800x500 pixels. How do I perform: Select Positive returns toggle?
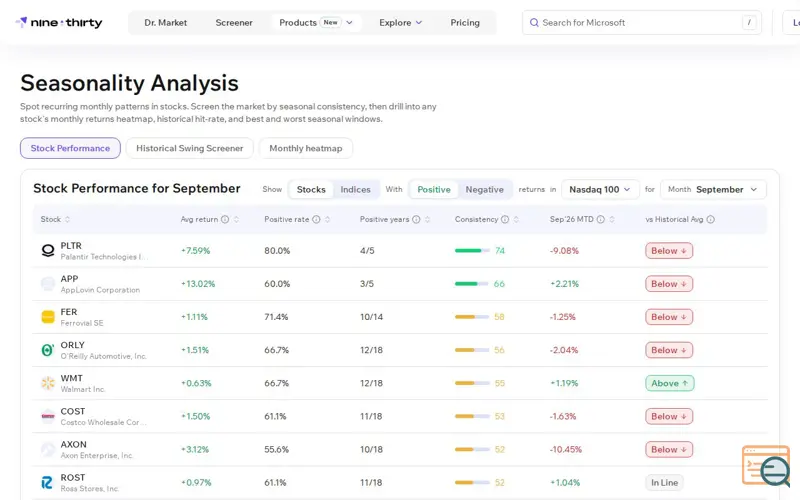434,189
